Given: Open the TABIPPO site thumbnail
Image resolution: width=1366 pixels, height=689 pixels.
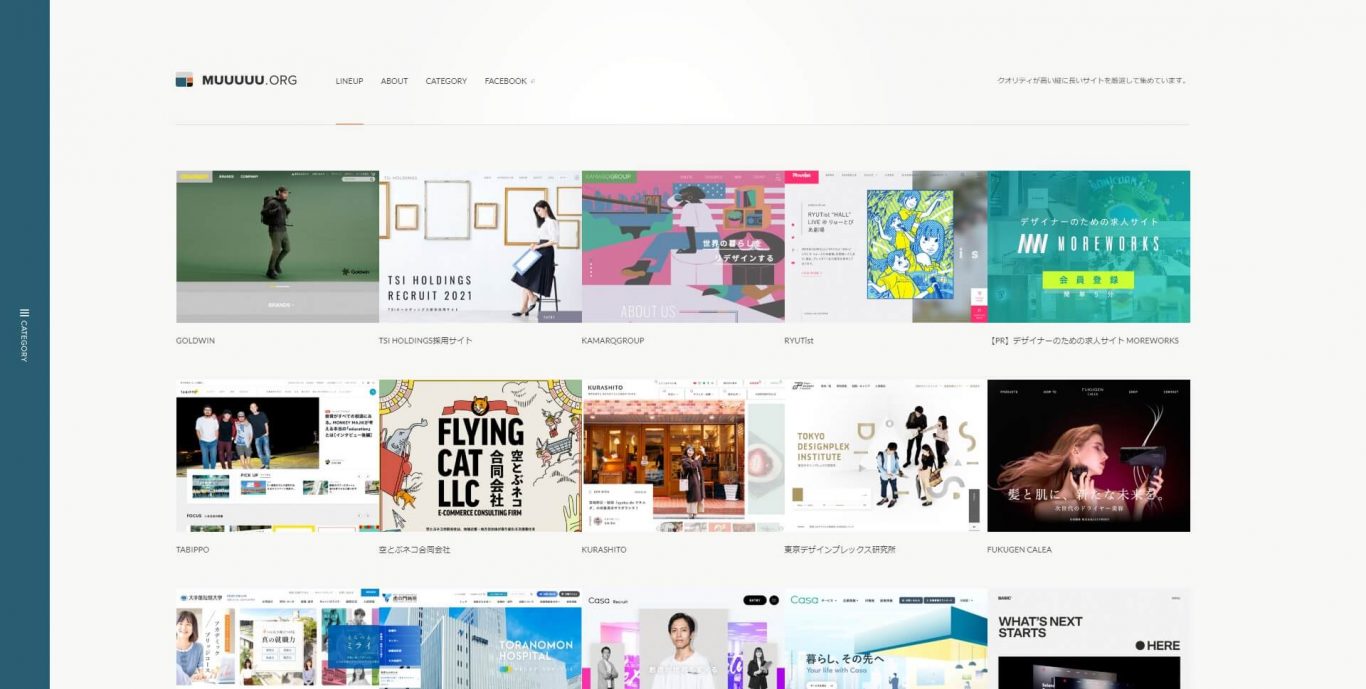Looking at the screenshot, I should (277, 455).
